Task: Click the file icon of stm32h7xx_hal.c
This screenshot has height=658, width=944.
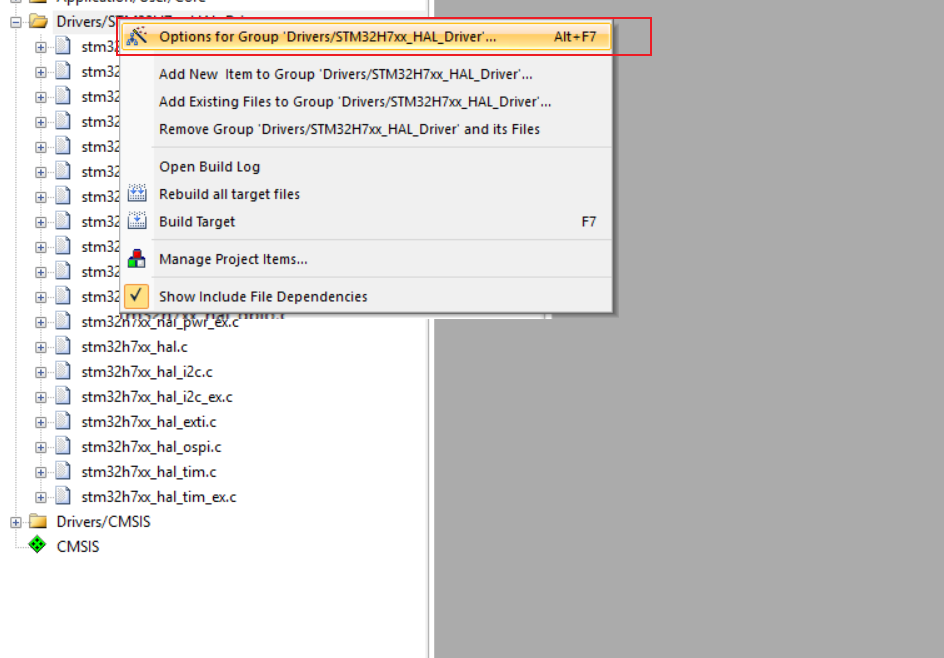Action: 63,346
